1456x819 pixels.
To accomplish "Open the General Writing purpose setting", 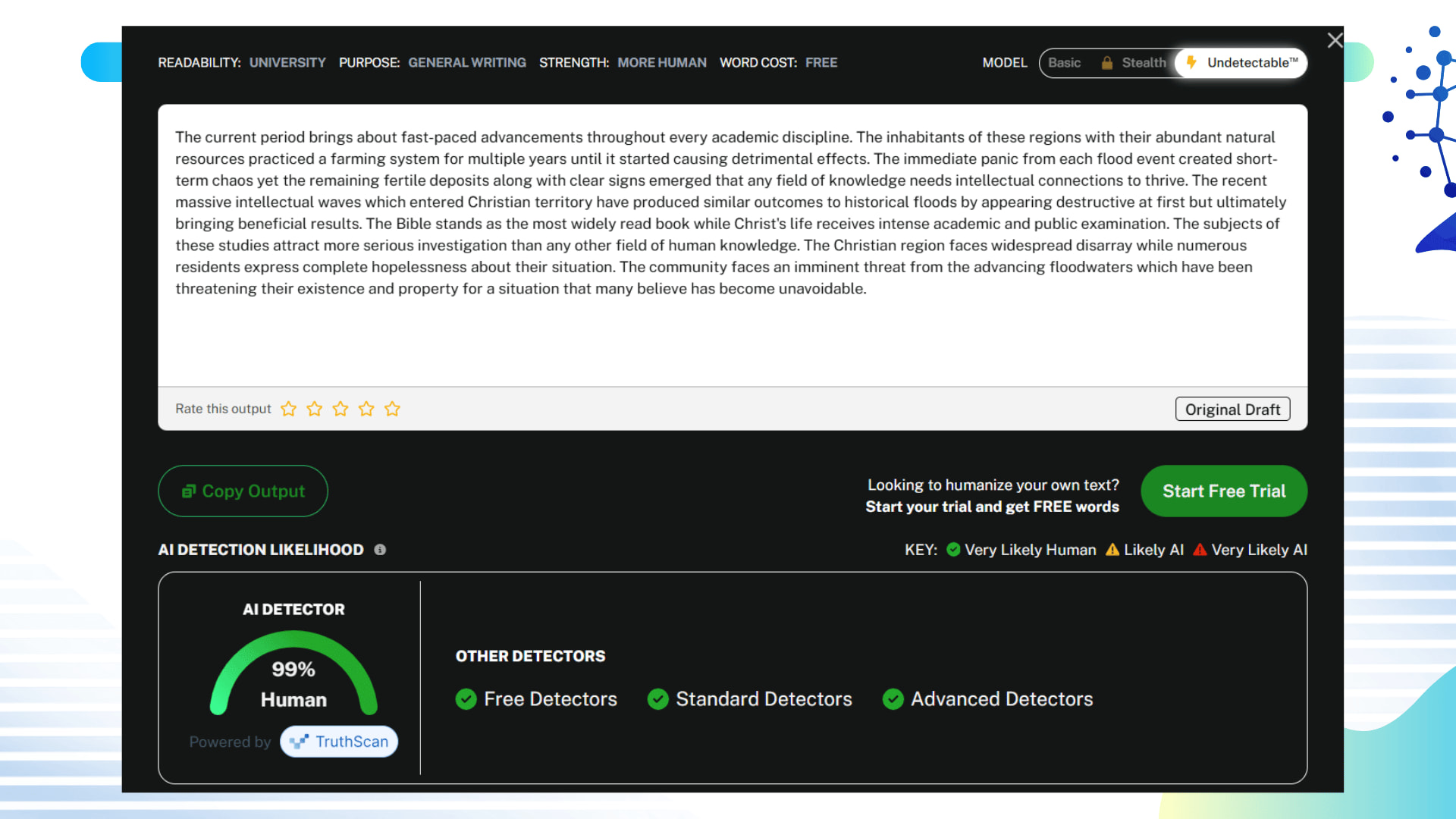I will click(466, 63).
